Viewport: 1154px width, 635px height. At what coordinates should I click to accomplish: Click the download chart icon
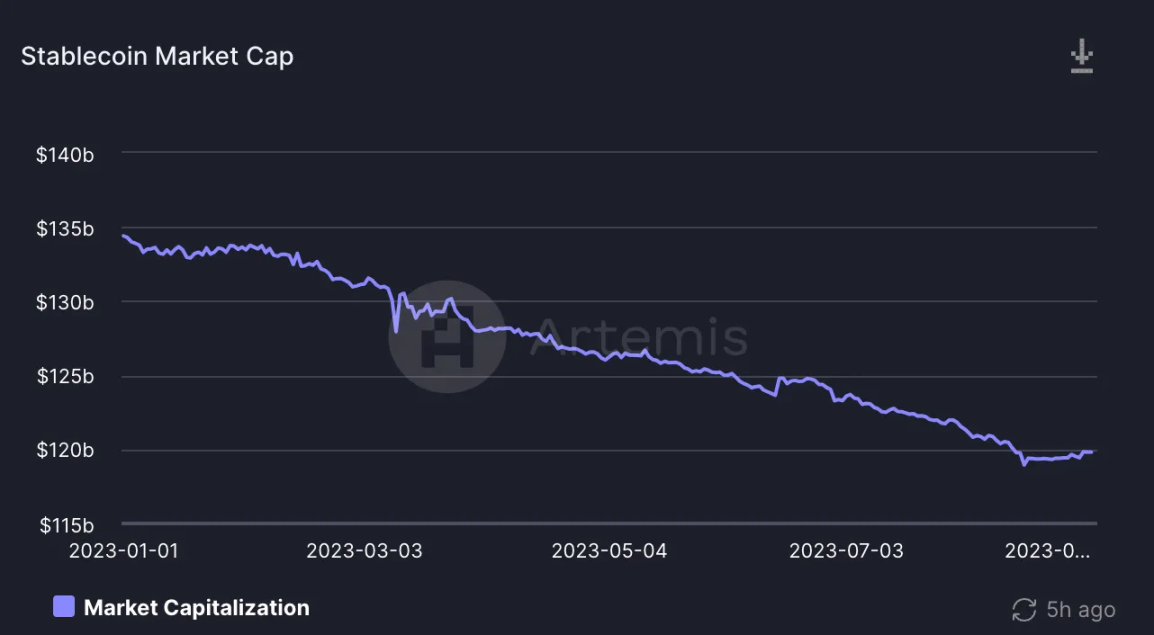1081,57
